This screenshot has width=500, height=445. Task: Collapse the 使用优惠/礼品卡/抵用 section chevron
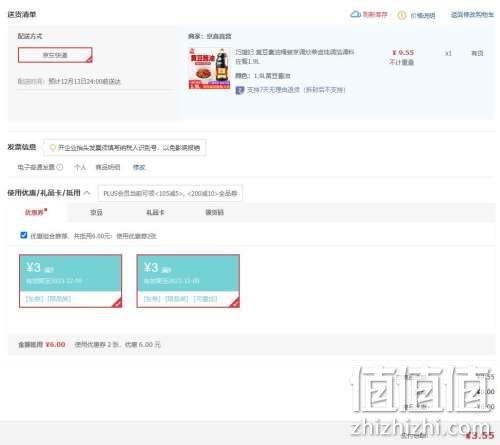point(87,193)
